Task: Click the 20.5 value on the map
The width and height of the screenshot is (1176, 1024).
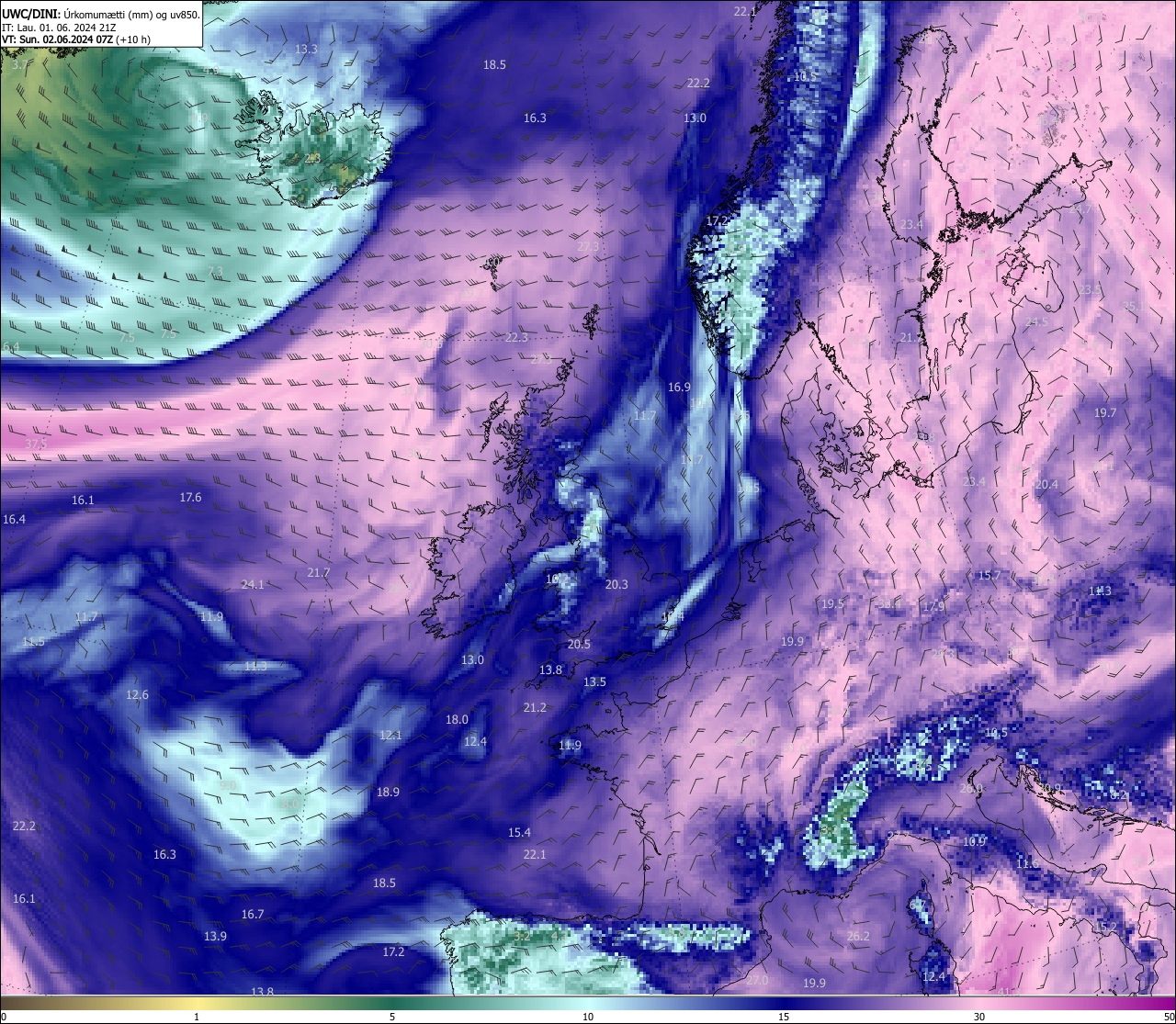Action: pyautogui.click(x=579, y=644)
